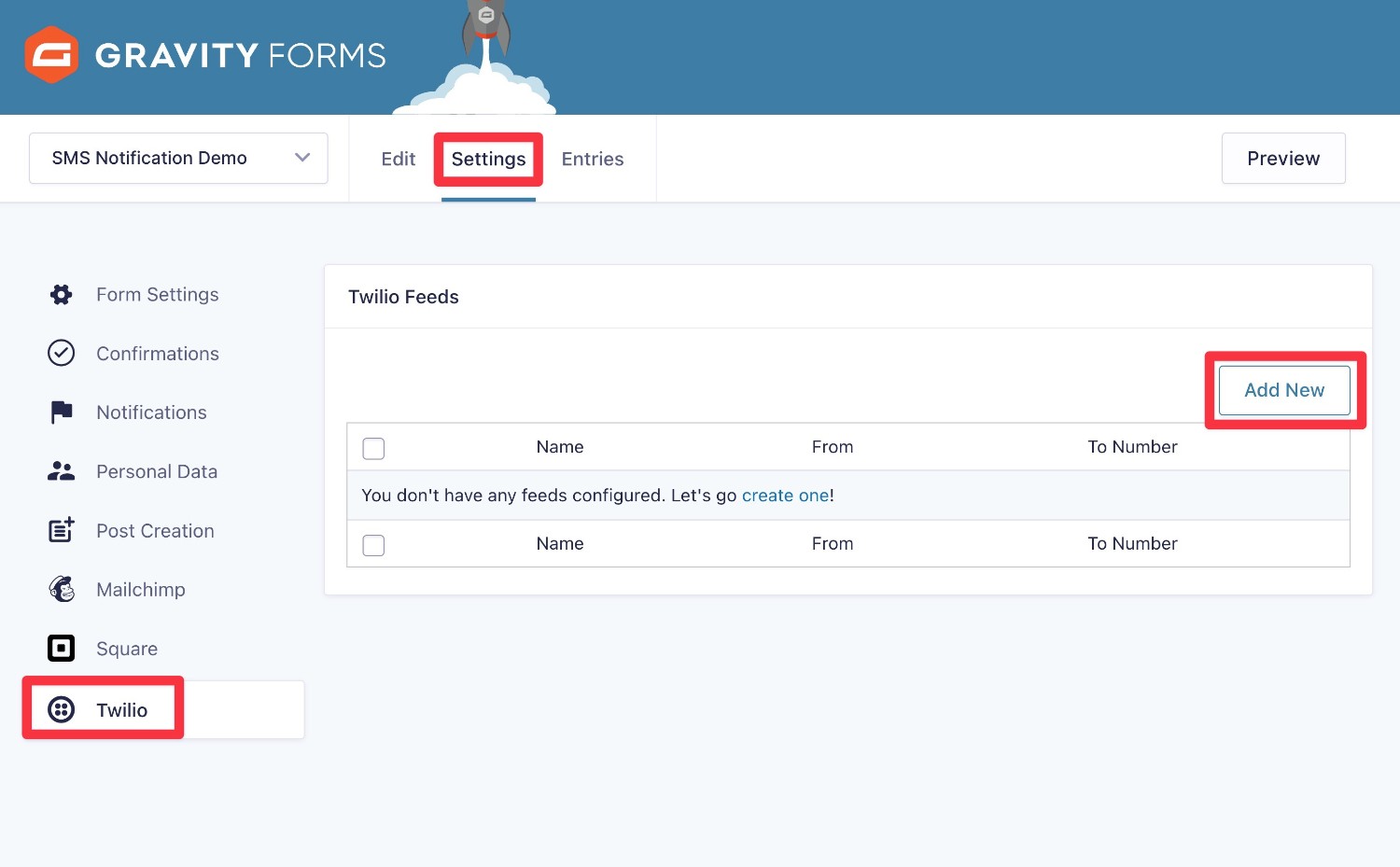Open the Entries tab
This screenshot has width=1400, height=867.
pos(592,159)
